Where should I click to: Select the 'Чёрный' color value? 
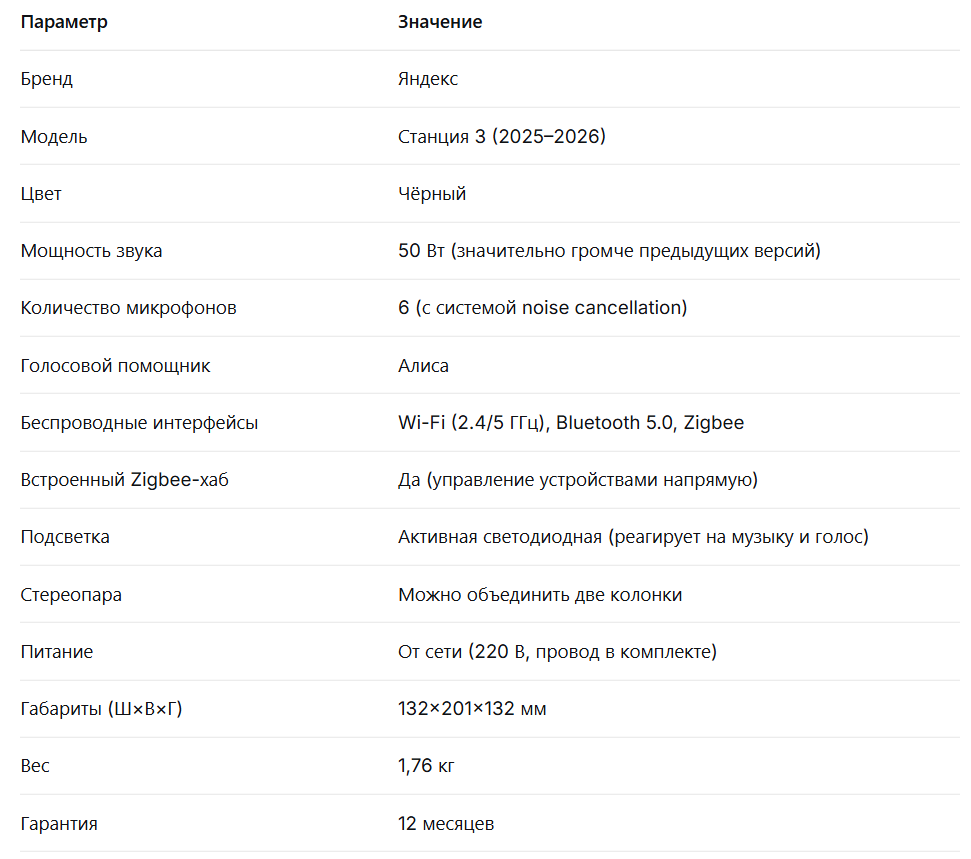pyautogui.click(x=432, y=194)
